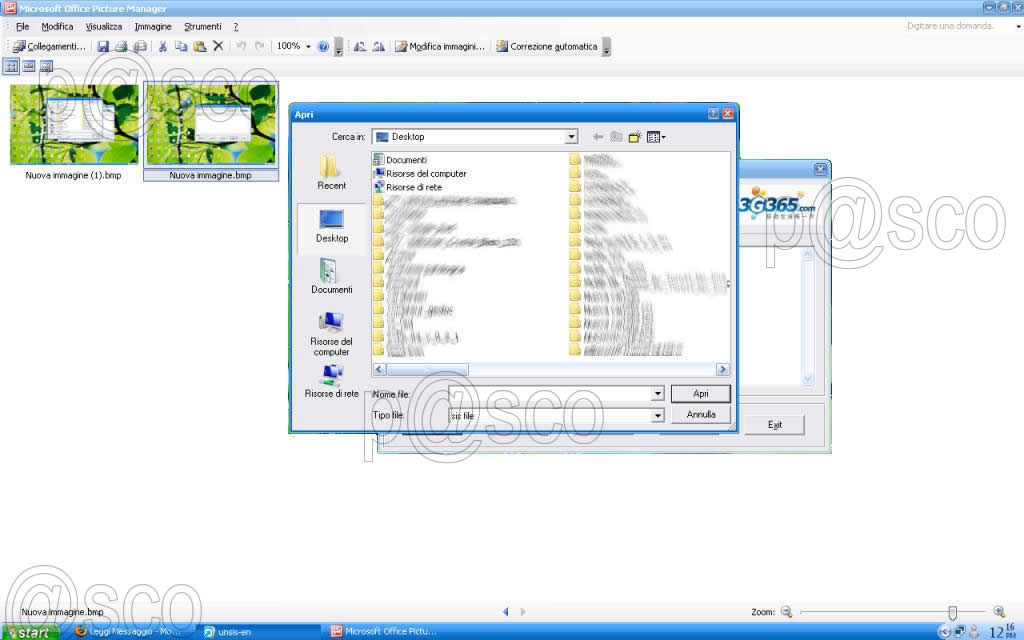Open Documenti from the Apri places bar
Screen dimensions: 1024x640
(332, 276)
